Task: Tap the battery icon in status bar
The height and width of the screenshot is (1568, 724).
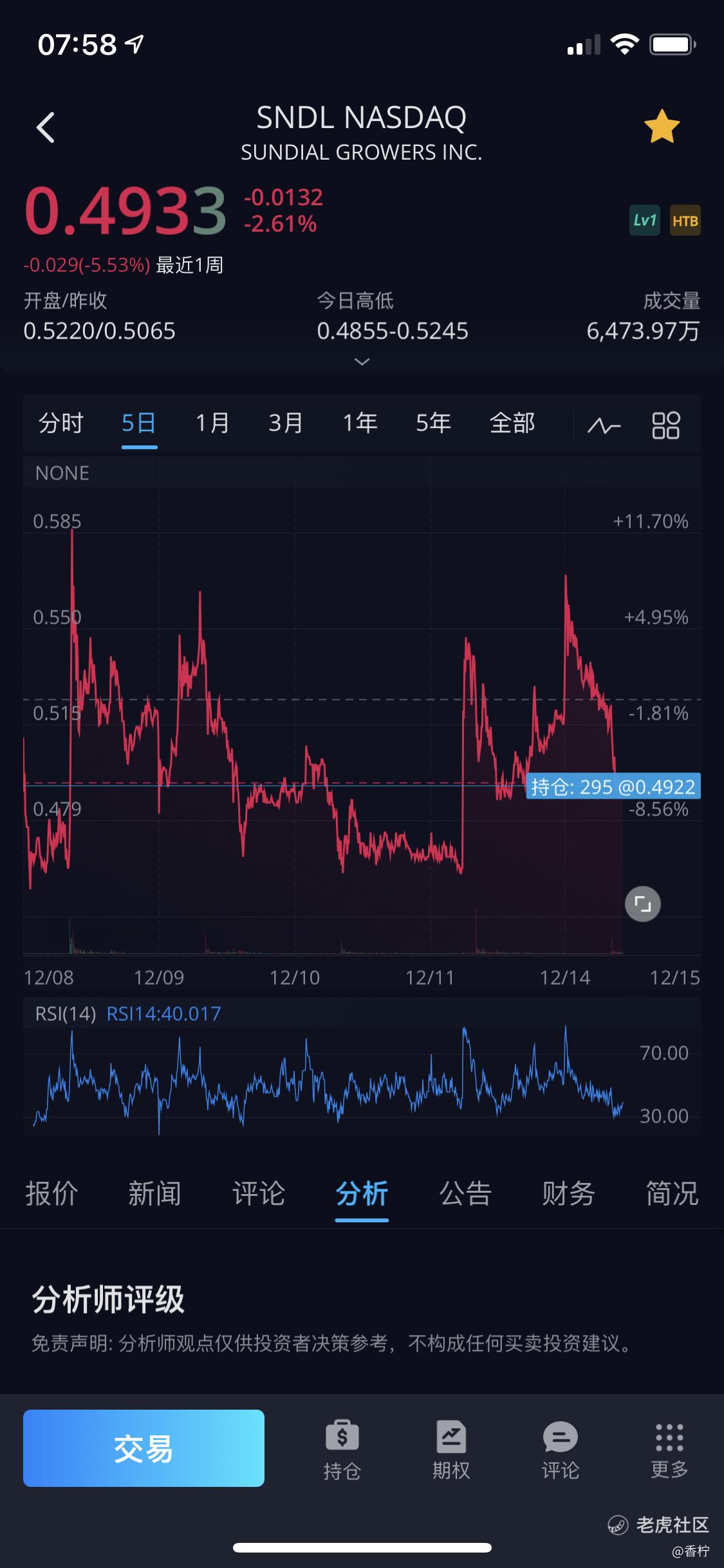Action: [673, 45]
